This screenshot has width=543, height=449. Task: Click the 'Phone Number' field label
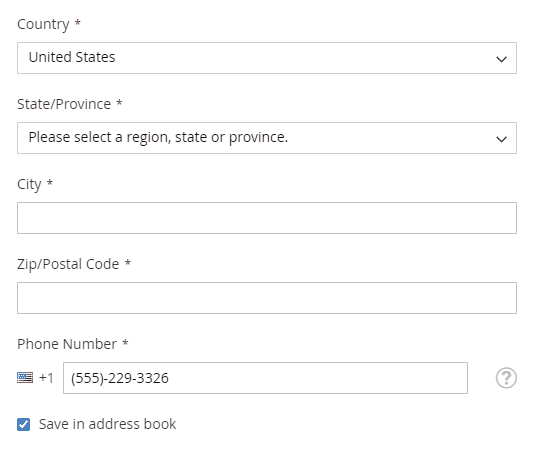pos(67,344)
